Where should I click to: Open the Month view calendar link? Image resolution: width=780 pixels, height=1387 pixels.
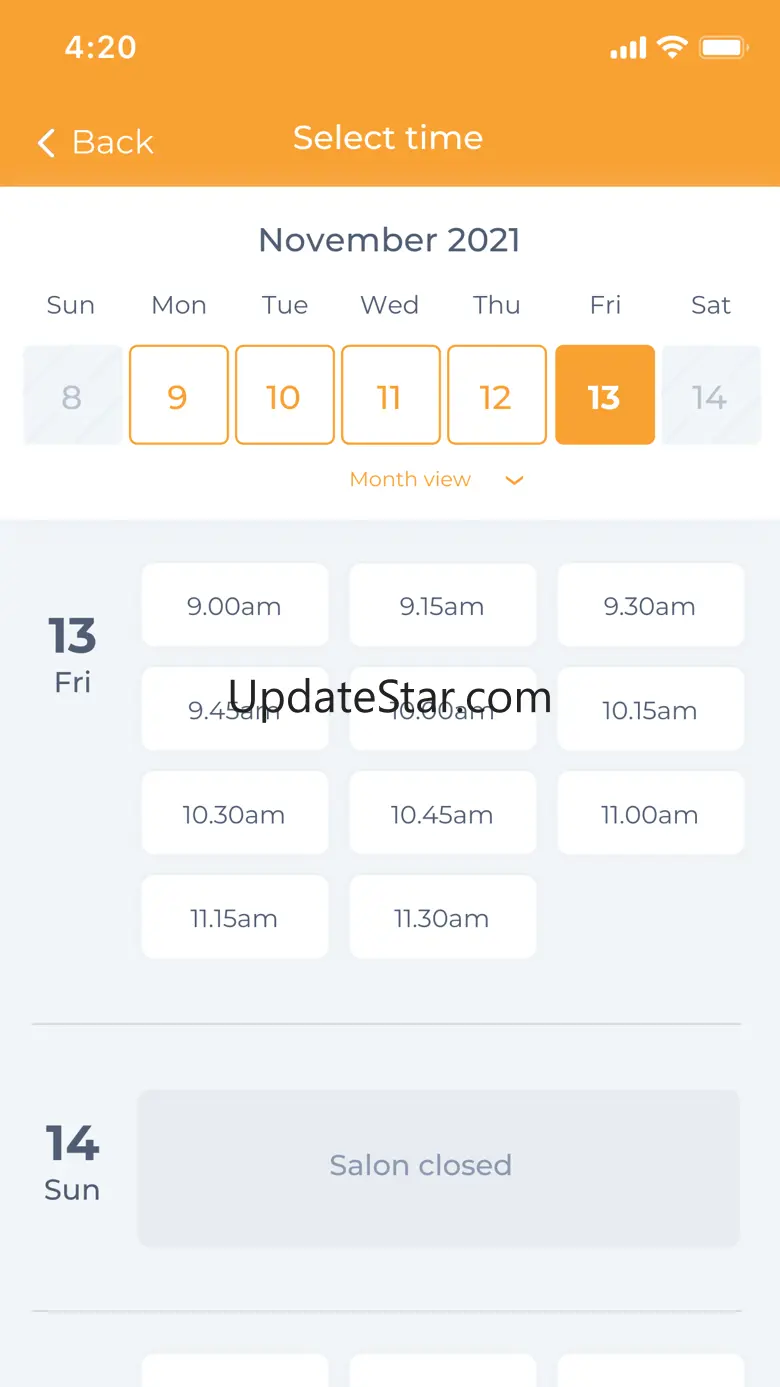(x=410, y=480)
